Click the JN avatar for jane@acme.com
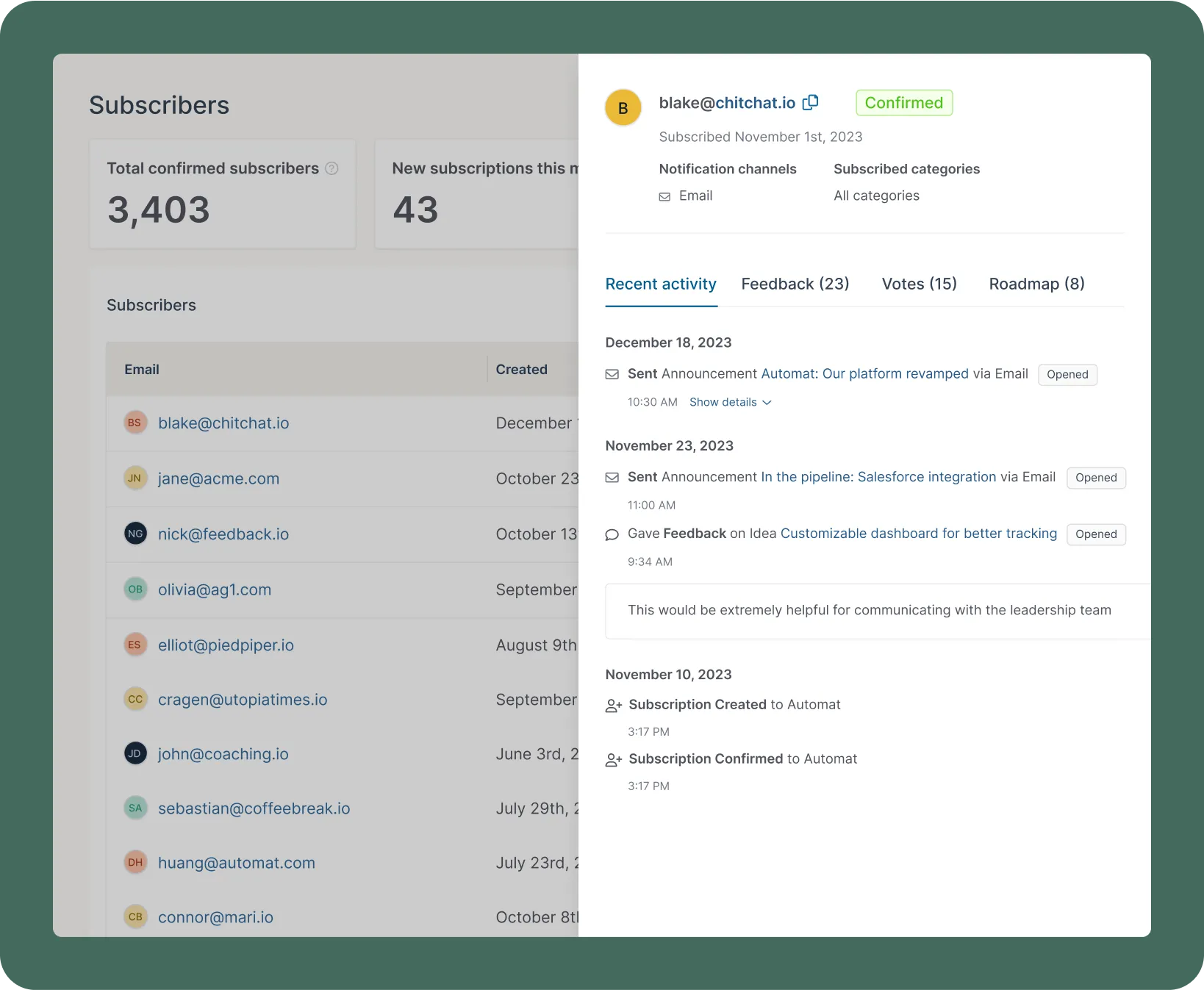Screen dimensions: 1204x990 tap(135, 478)
